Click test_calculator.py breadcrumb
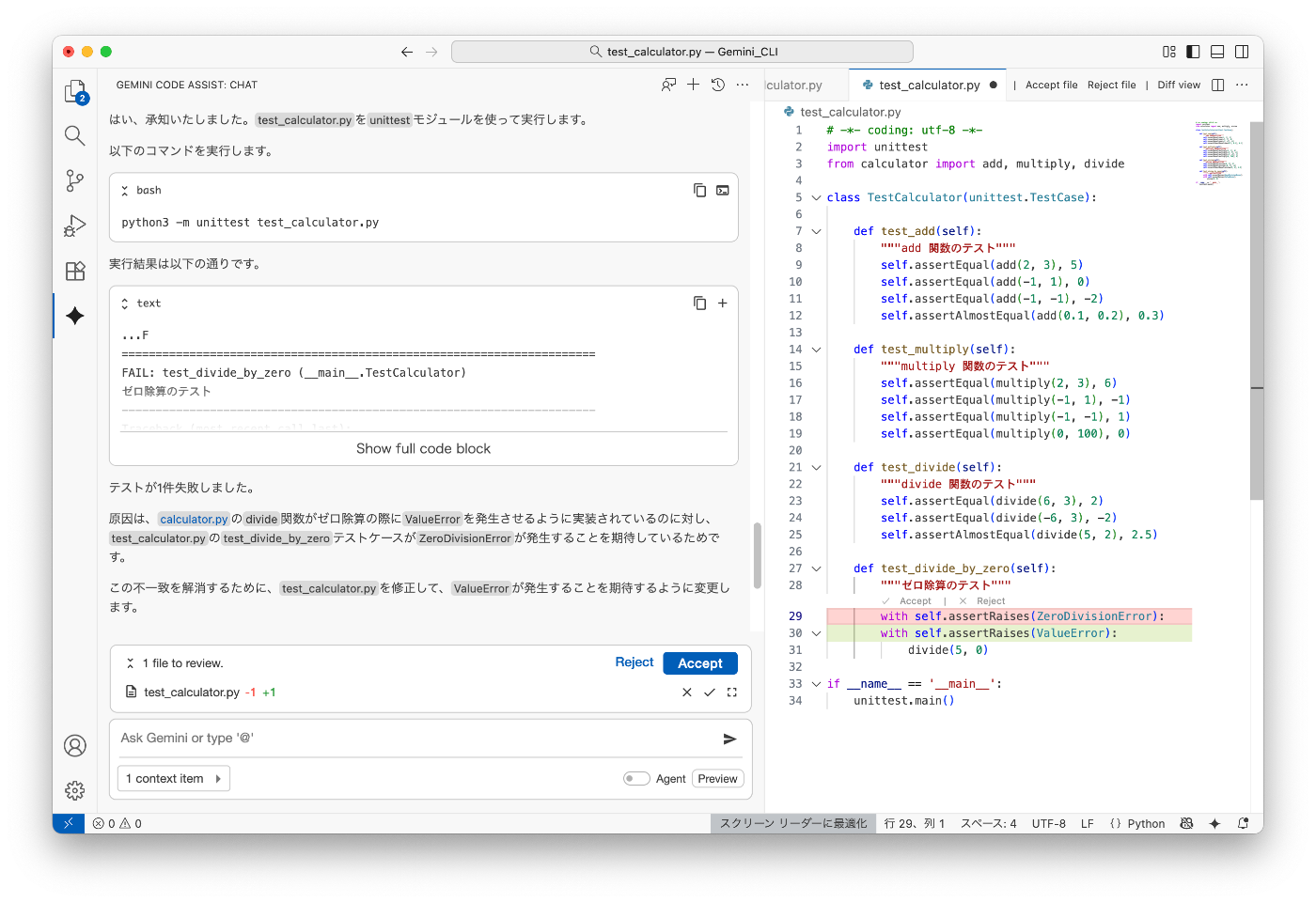This screenshot has width=1316, height=903. [x=850, y=112]
